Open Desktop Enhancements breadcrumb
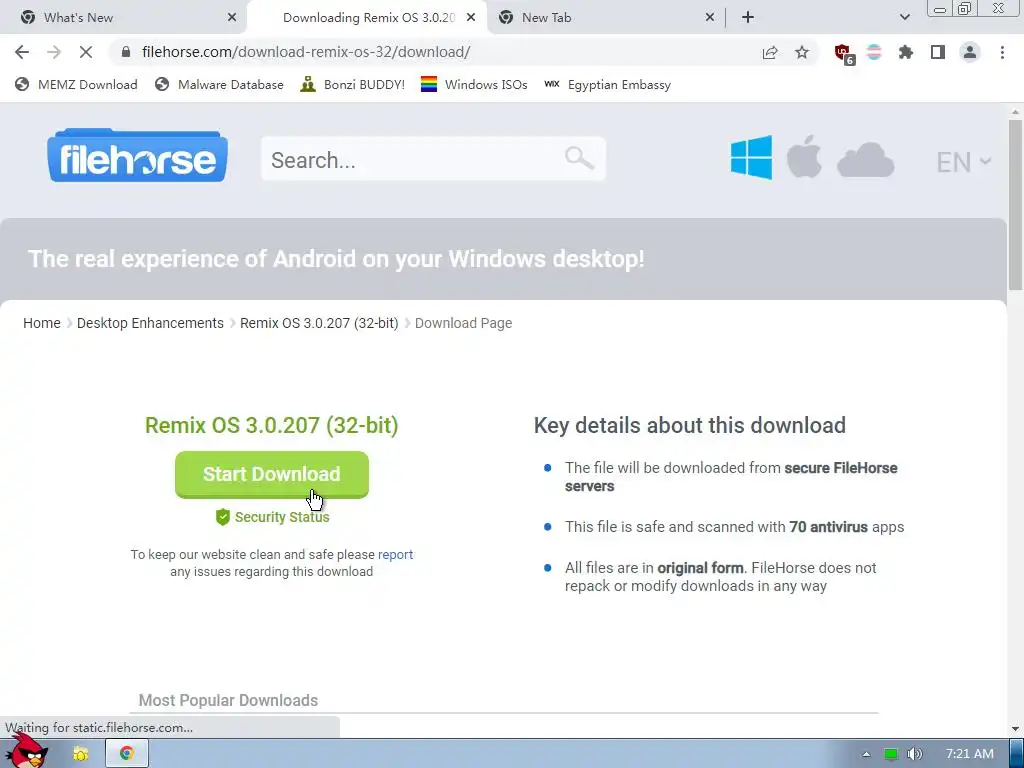 (150, 323)
